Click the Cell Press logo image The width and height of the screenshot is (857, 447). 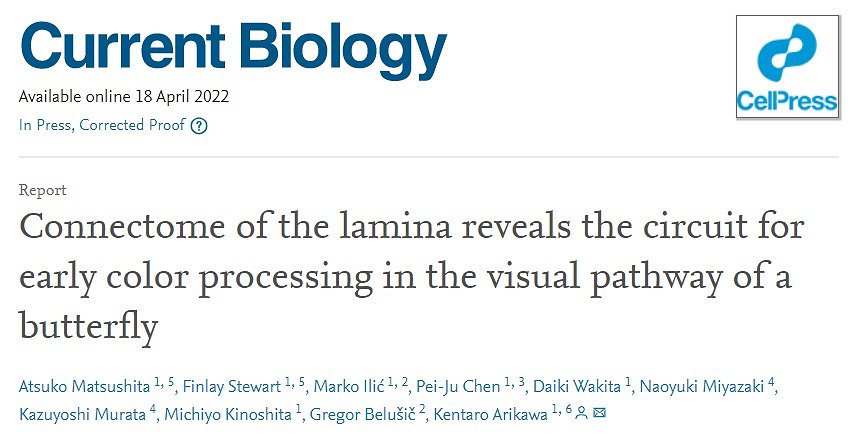pyautogui.click(x=787, y=67)
